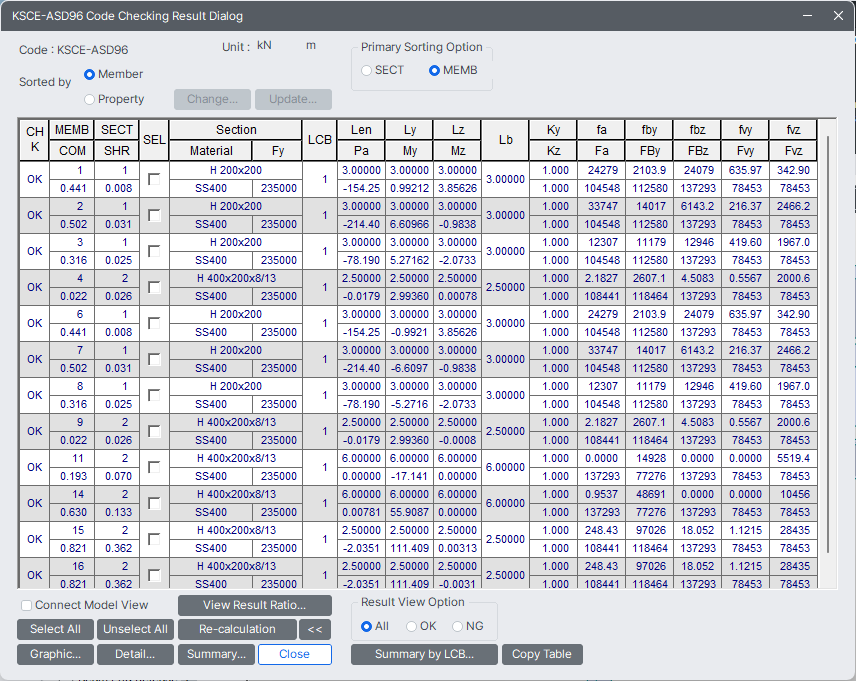Click fby value 48691 in member 14 row
The height and width of the screenshot is (681, 856).
click(x=649, y=494)
